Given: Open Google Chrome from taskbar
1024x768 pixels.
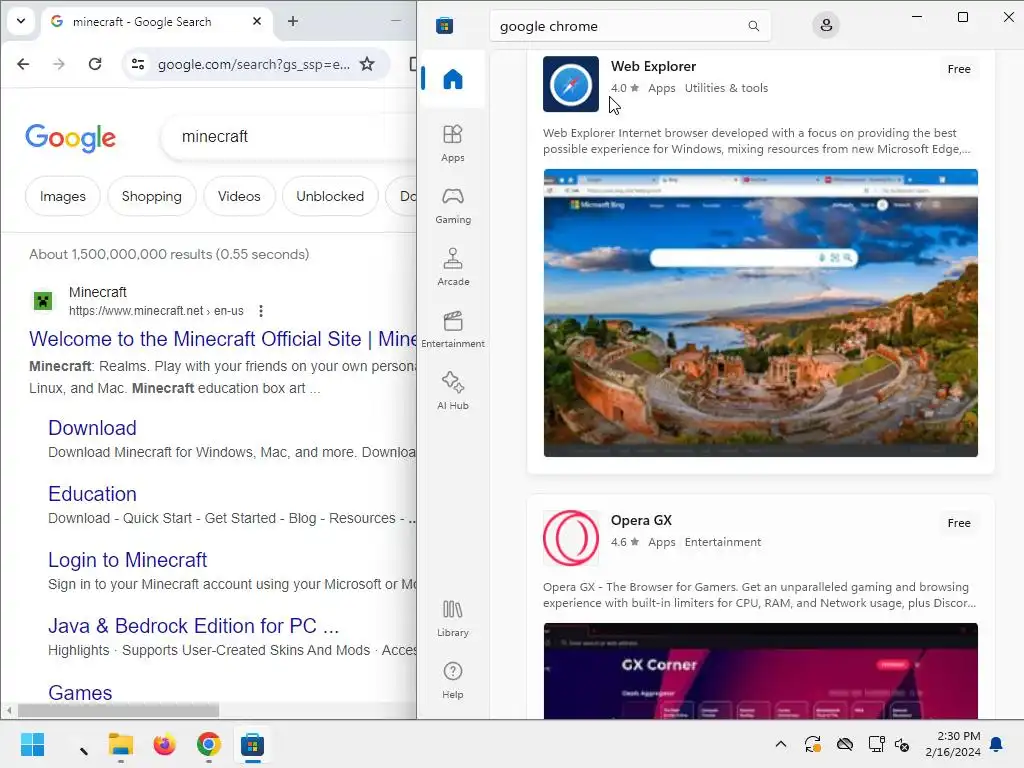Looking at the screenshot, I should point(208,744).
